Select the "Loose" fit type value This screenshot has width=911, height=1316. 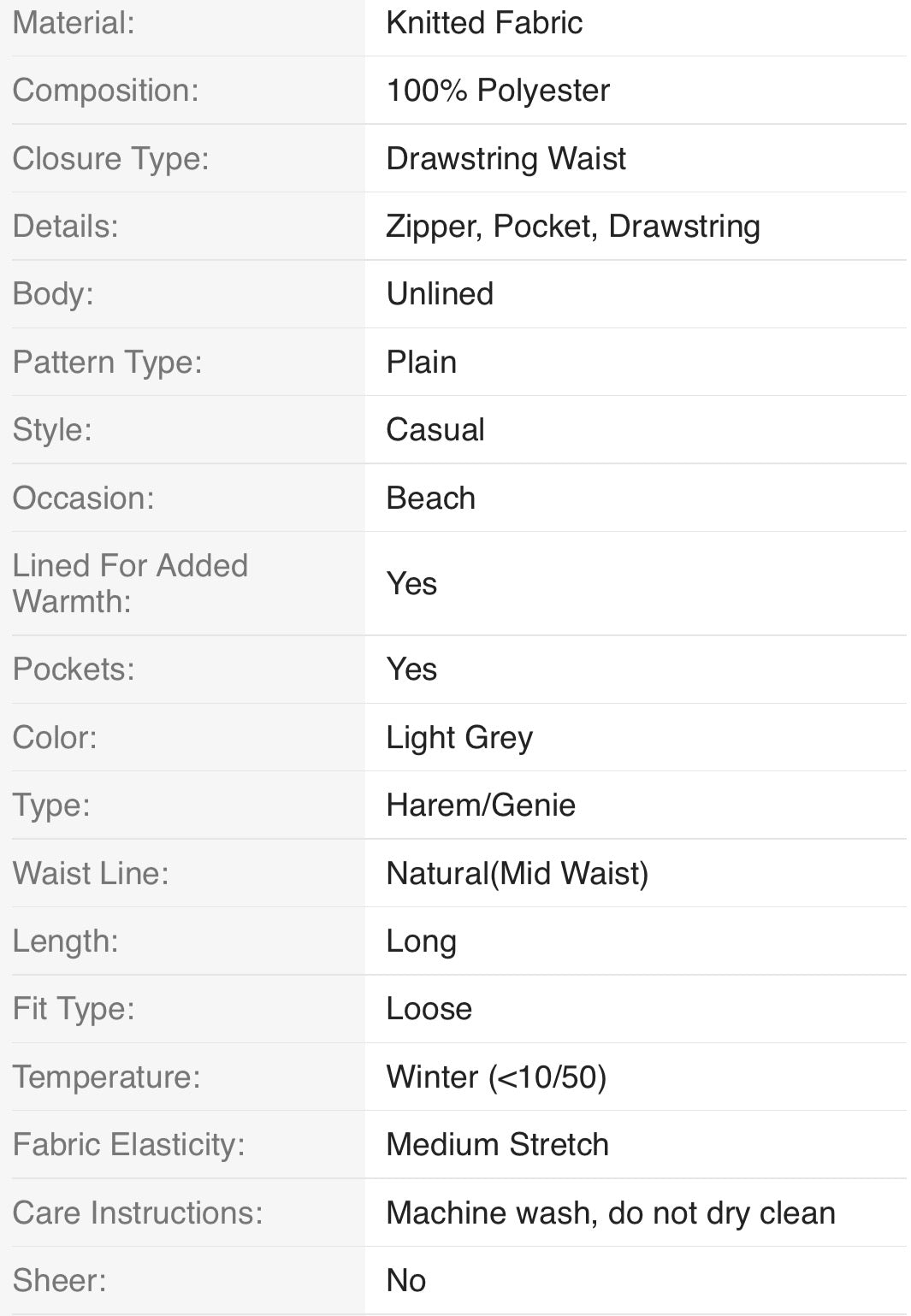(429, 1009)
